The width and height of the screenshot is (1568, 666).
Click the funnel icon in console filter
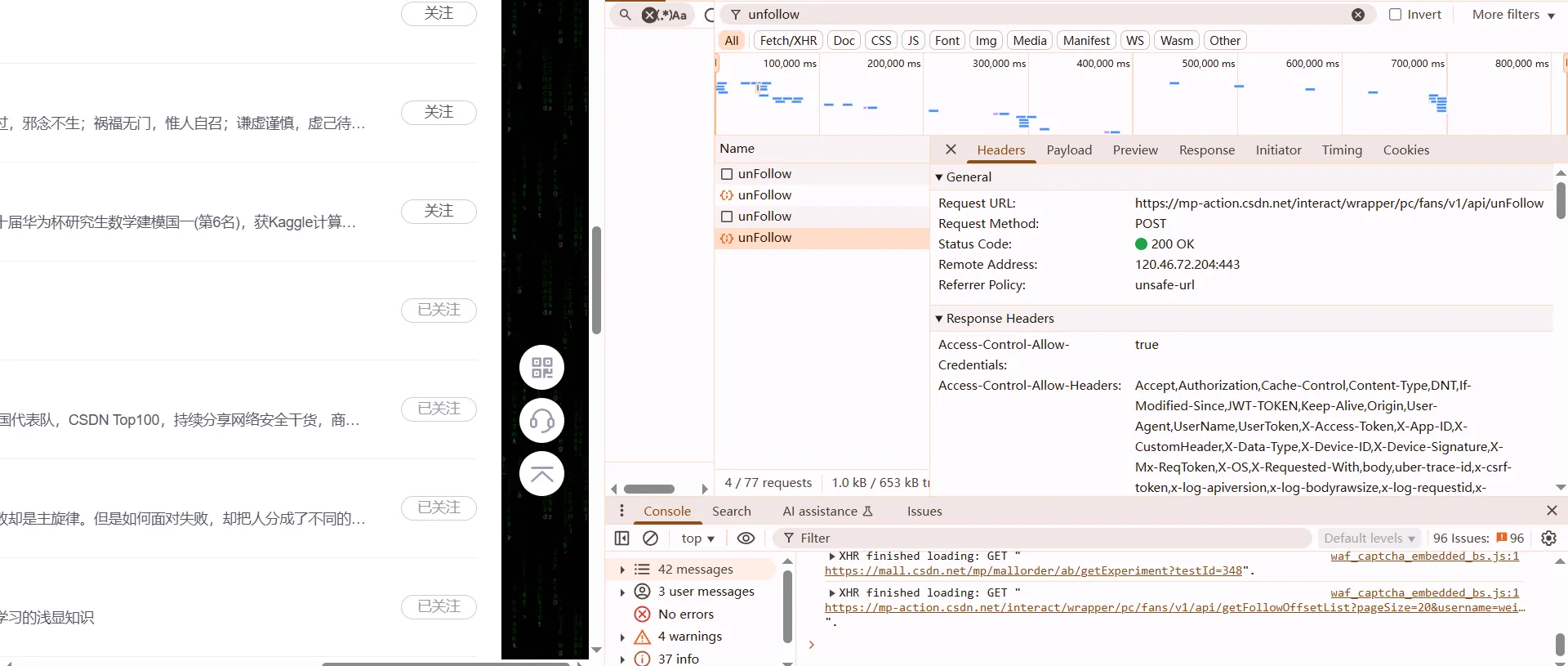coord(789,538)
